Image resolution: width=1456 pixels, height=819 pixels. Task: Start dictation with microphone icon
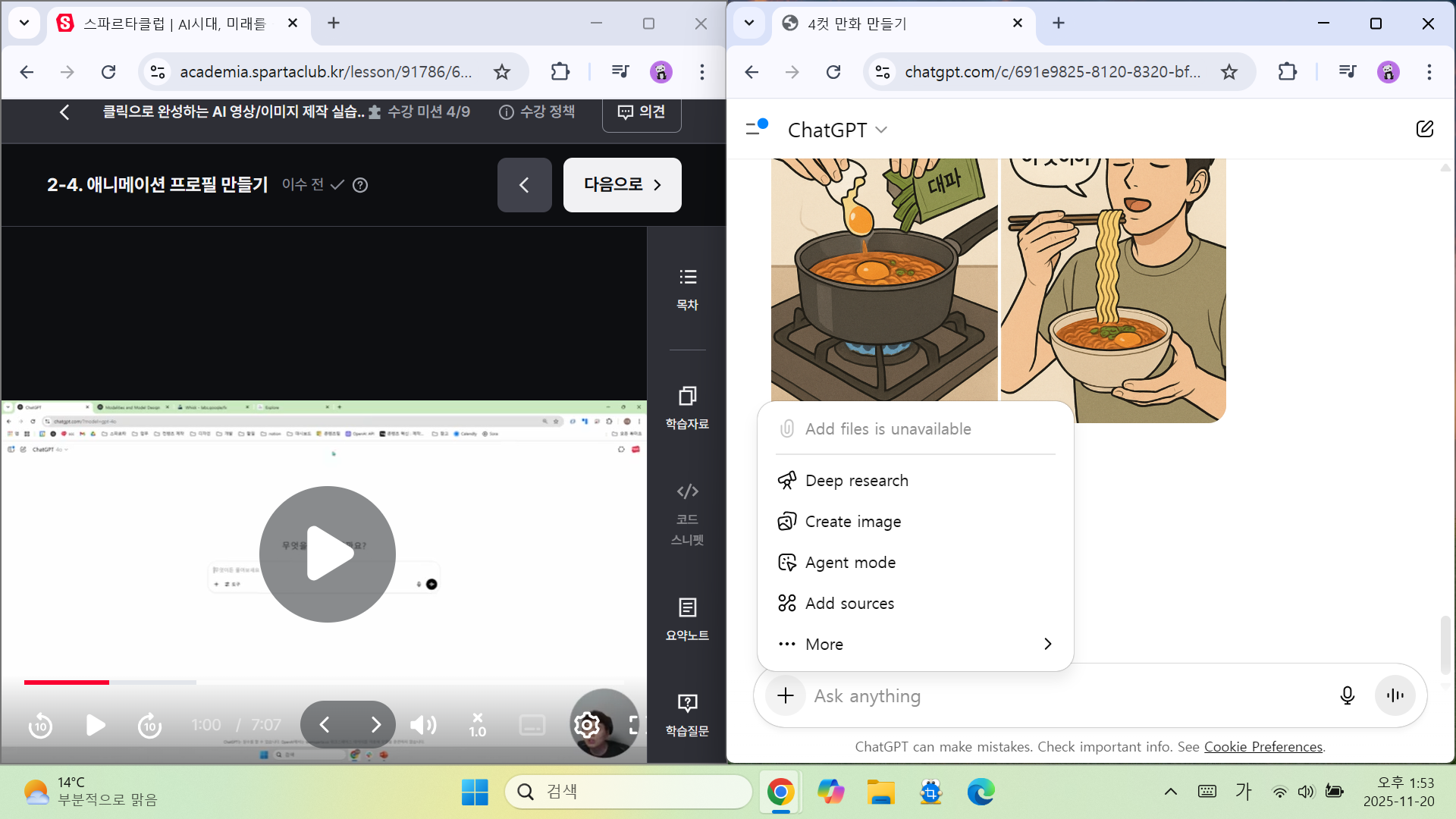1347,695
